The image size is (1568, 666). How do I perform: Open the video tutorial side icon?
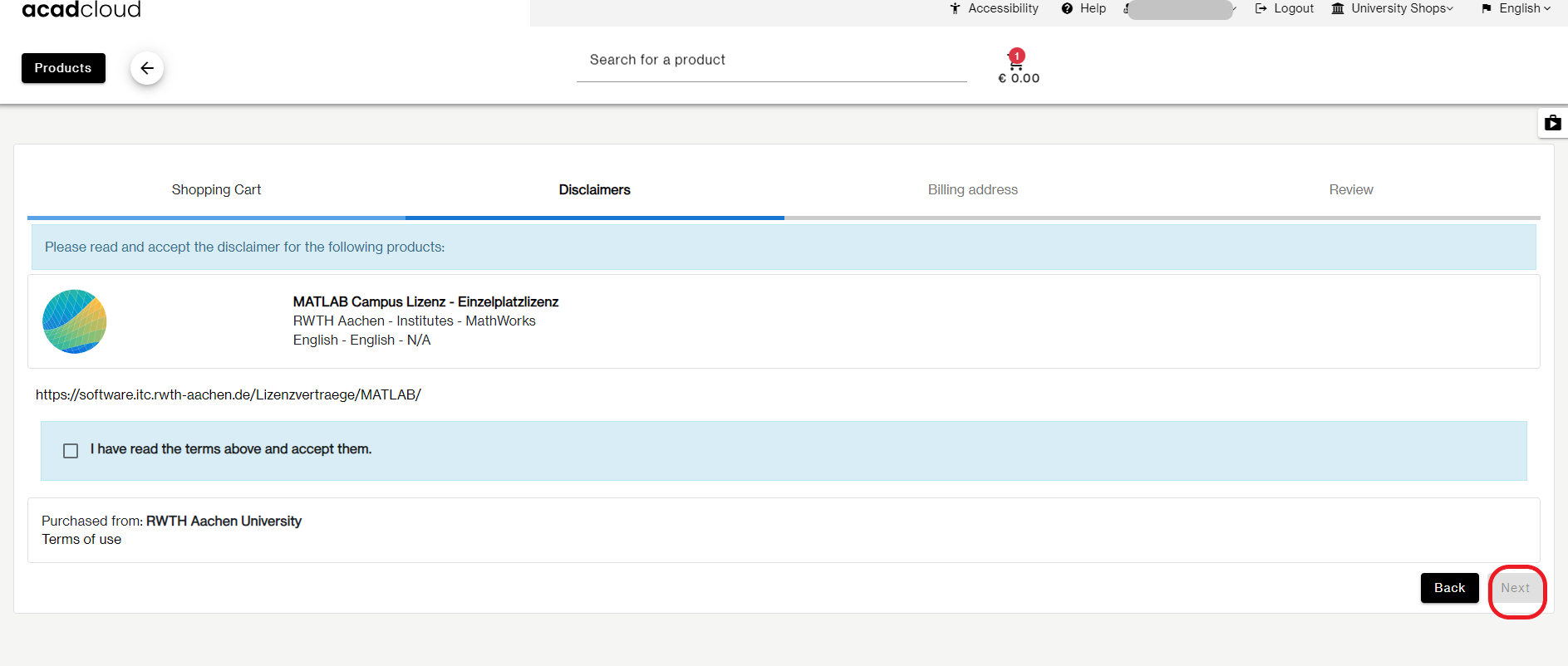1552,124
